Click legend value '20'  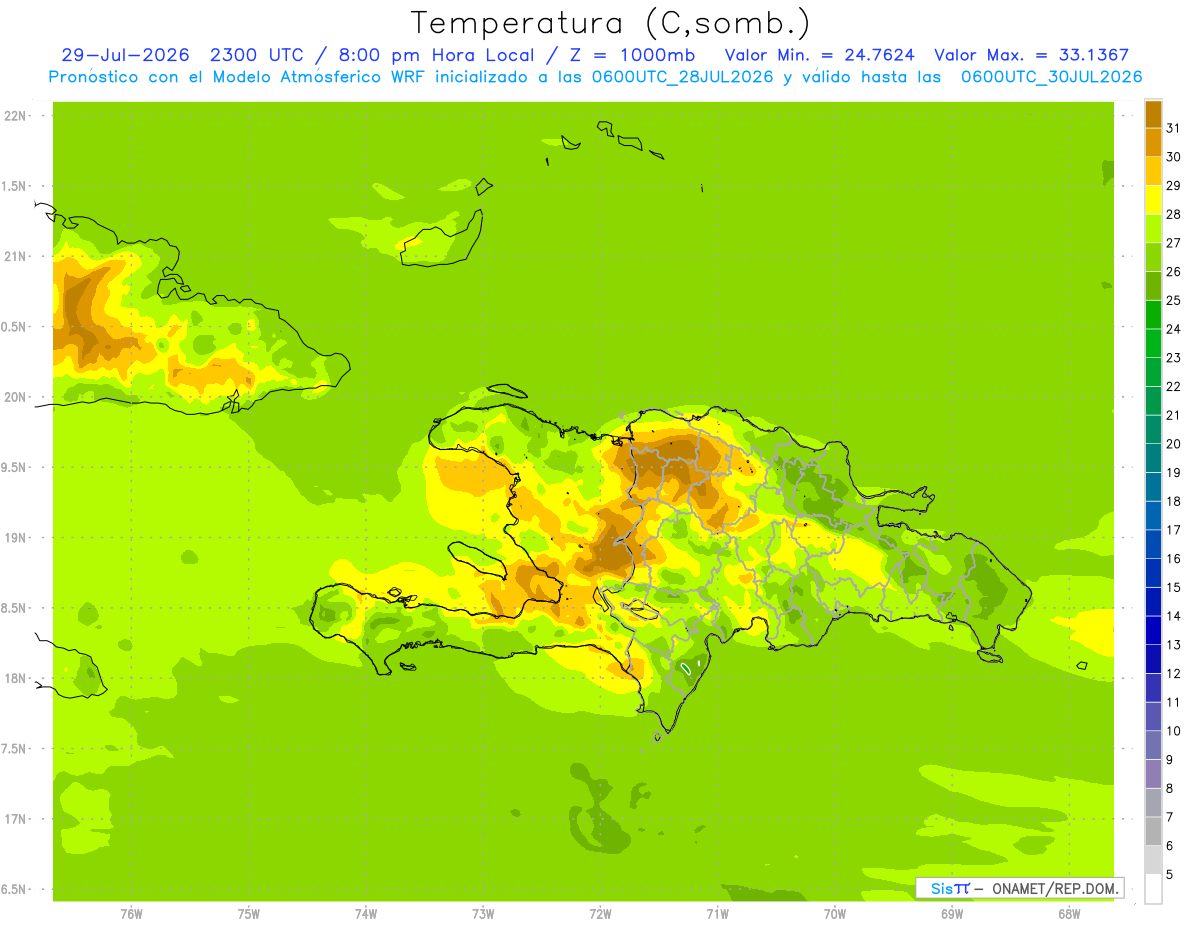click(1174, 444)
